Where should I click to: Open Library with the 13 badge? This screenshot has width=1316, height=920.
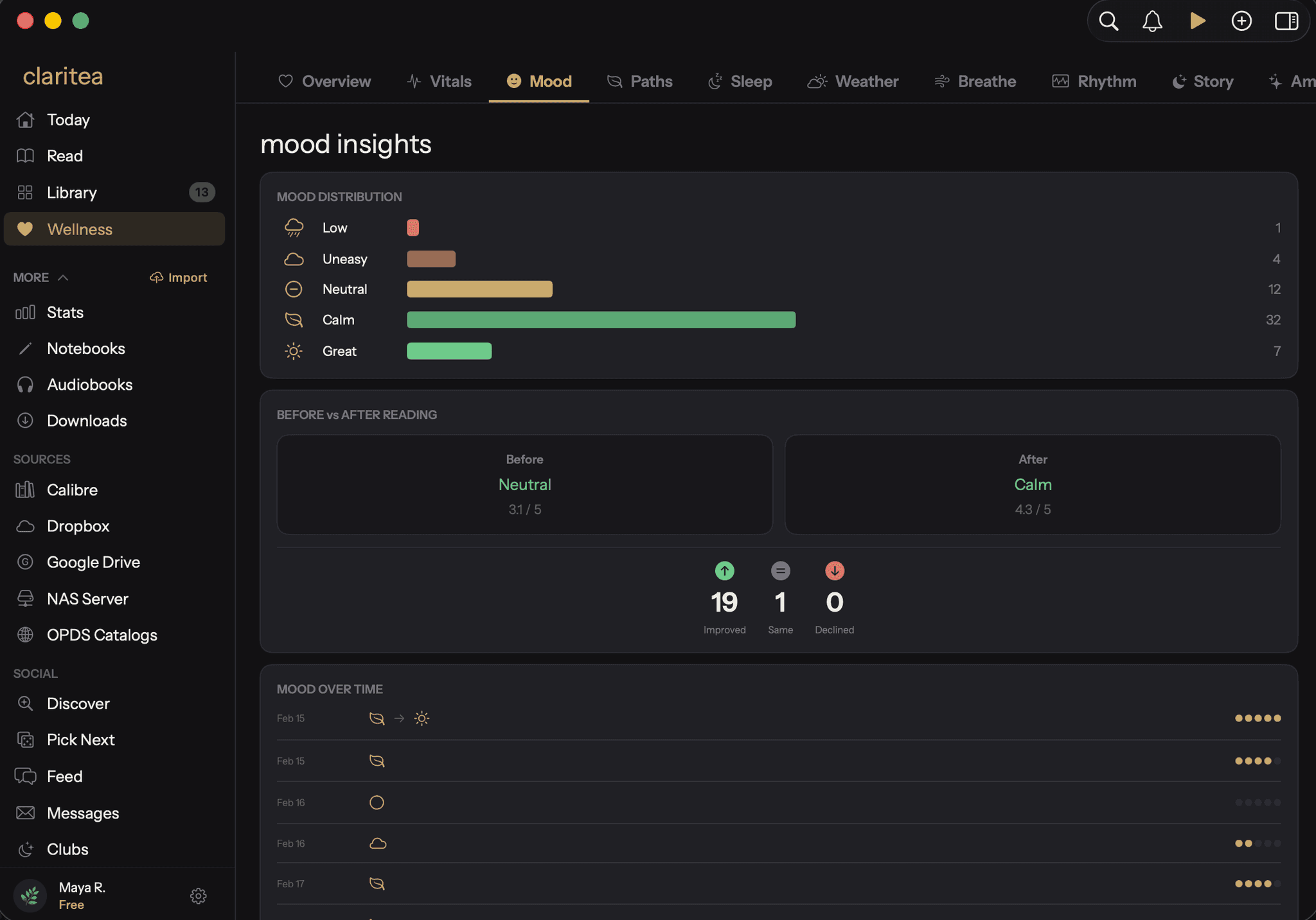coord(114,192)
